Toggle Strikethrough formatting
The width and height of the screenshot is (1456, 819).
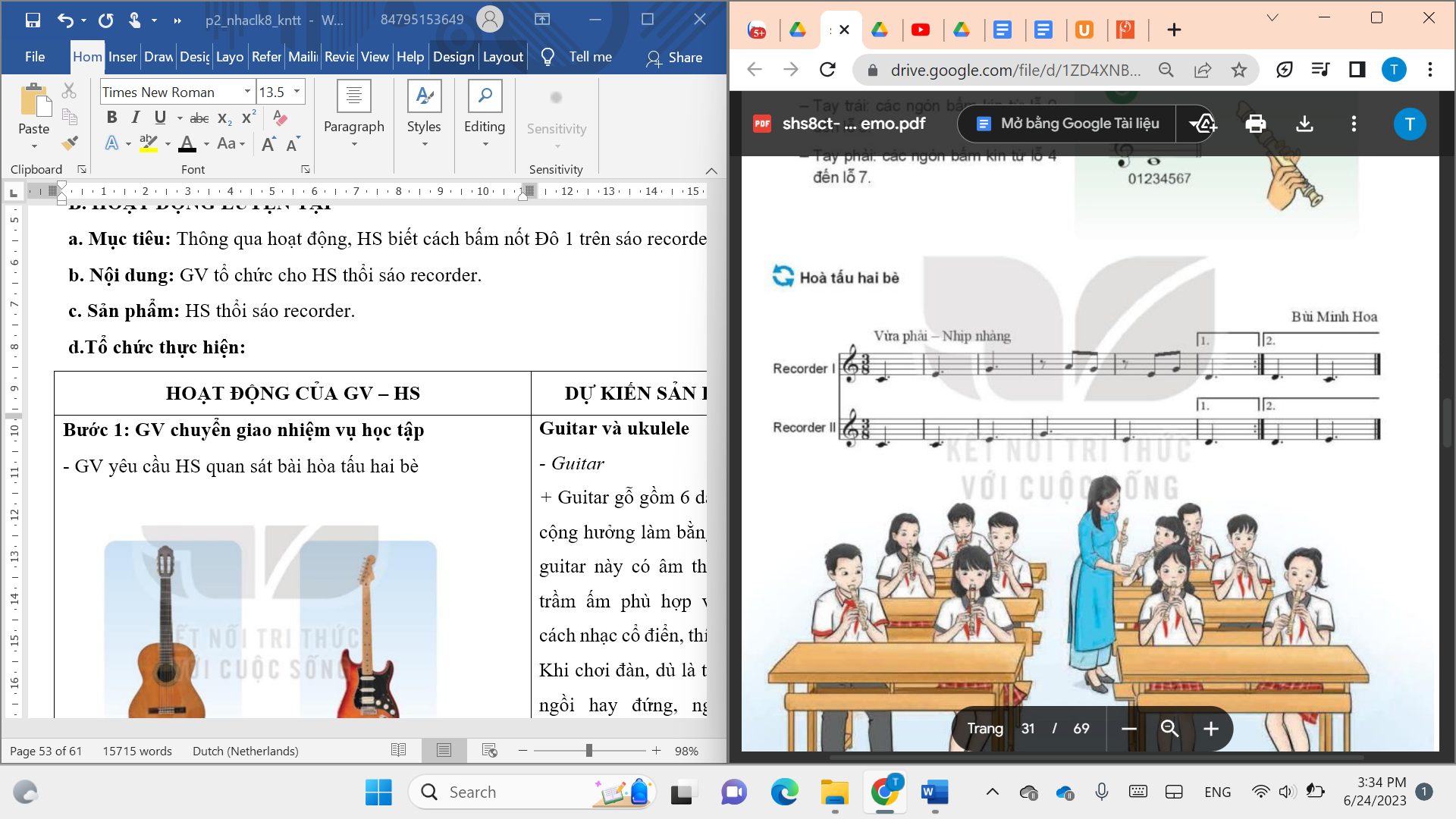199,118
